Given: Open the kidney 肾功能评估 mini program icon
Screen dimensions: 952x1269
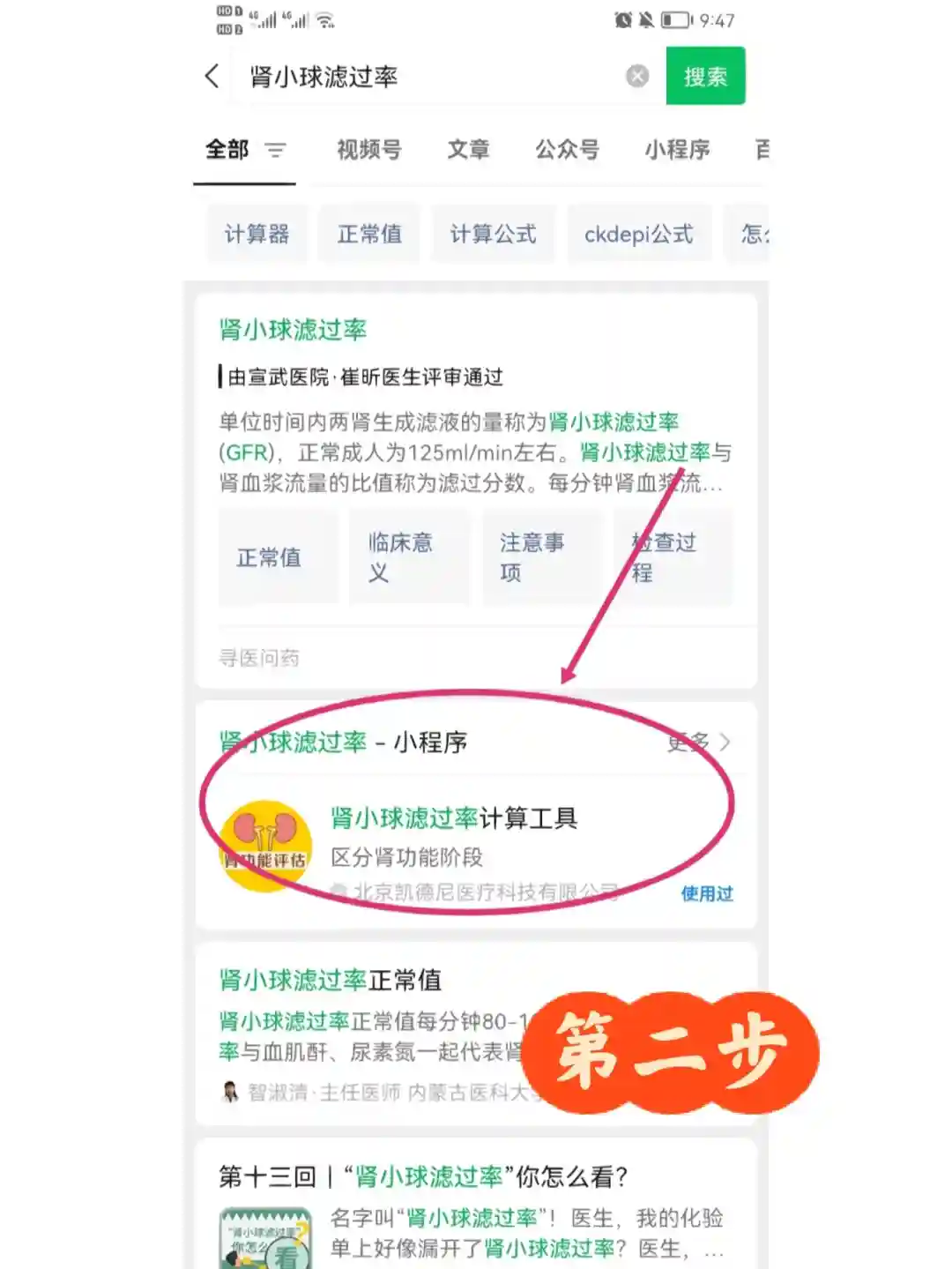Looking at the screenshot, I should pyautogui.click(x=265, y=847).
